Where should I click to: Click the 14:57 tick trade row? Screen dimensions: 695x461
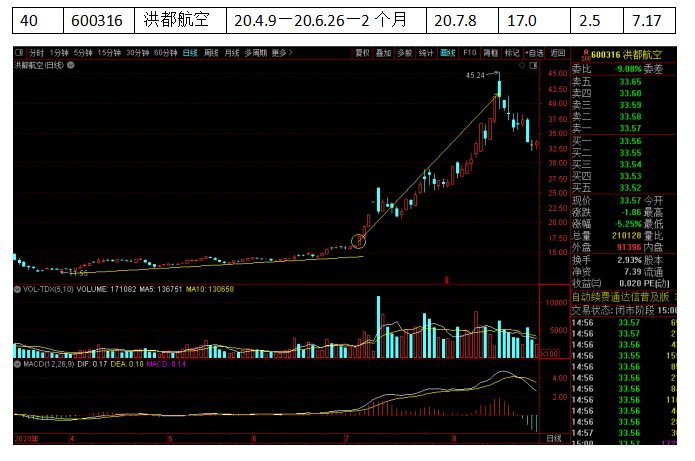click(x=623, y=433)
